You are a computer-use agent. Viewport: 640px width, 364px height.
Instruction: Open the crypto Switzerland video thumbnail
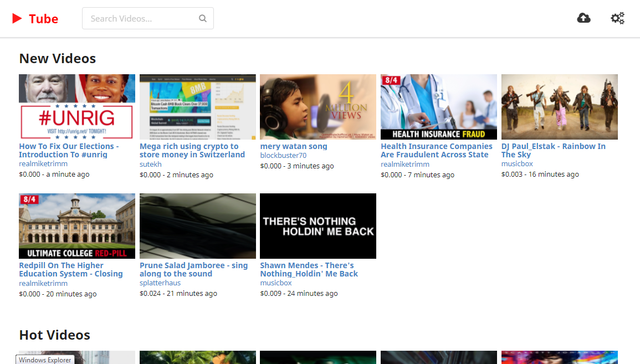(198, 107)
